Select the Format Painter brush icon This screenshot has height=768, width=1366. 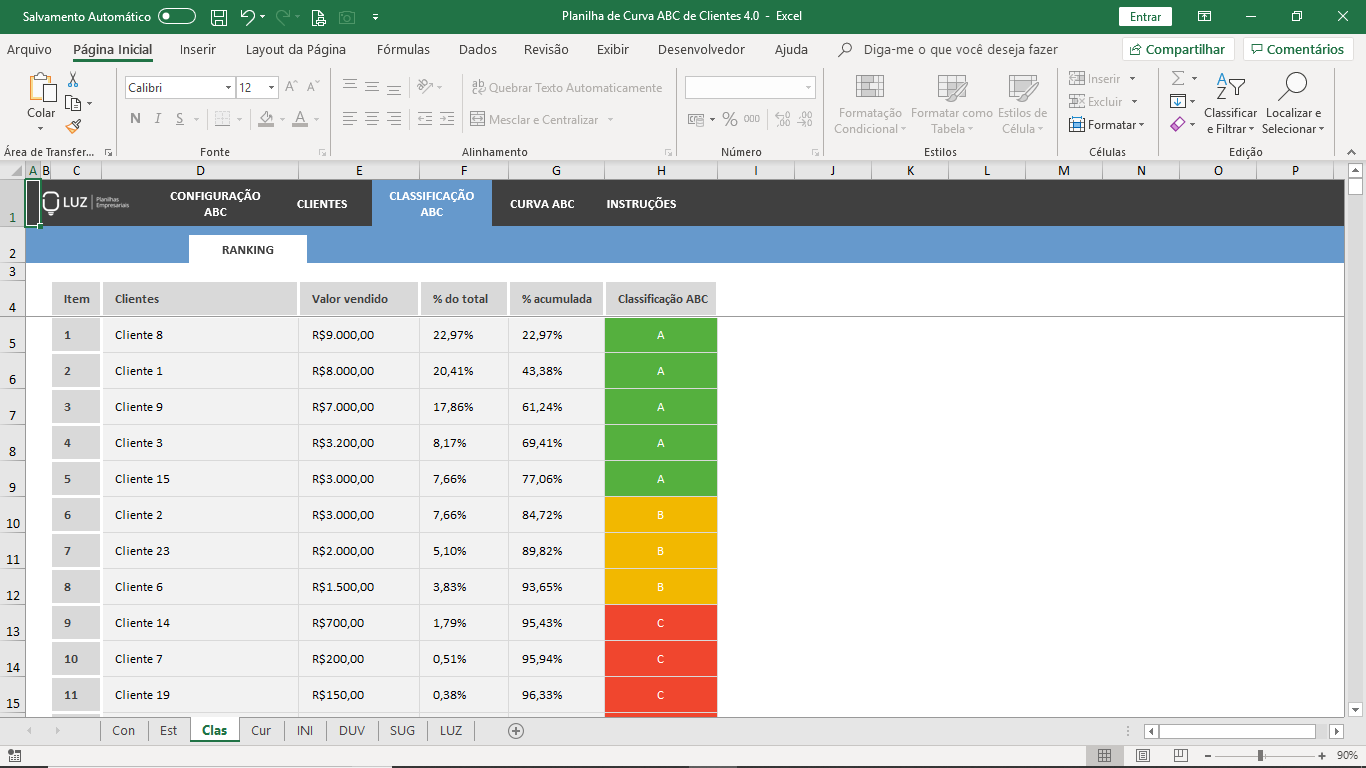73,126
